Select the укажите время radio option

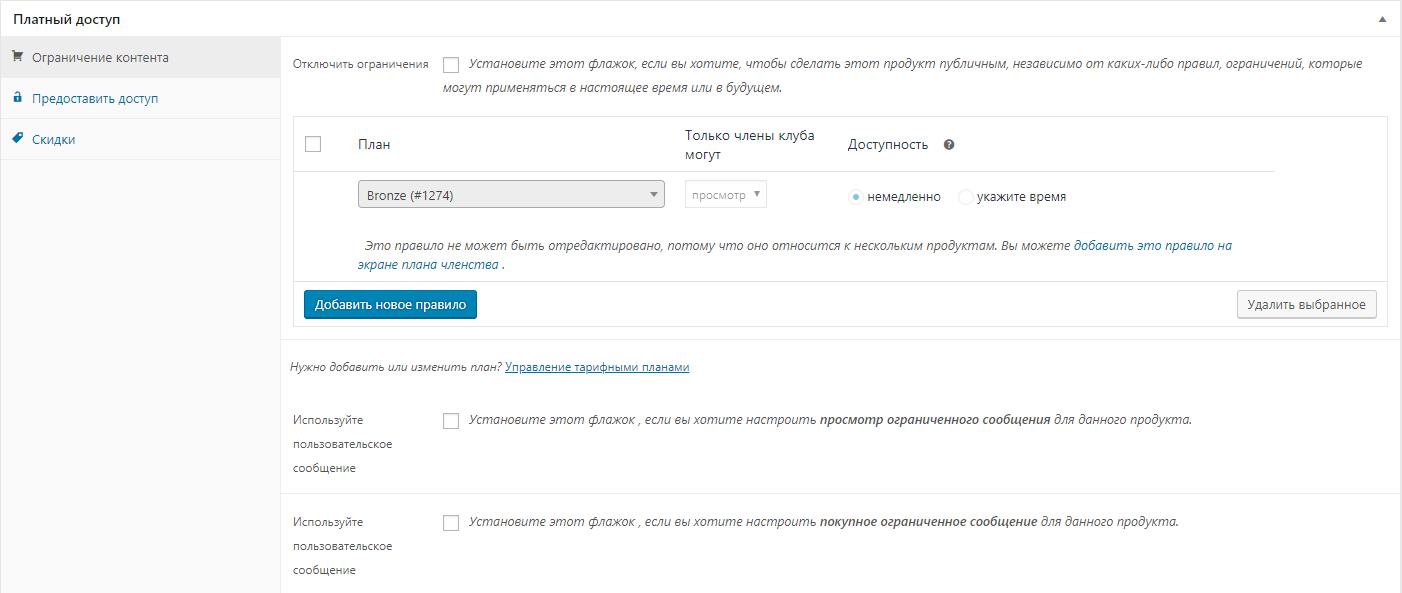pos(965,197)
